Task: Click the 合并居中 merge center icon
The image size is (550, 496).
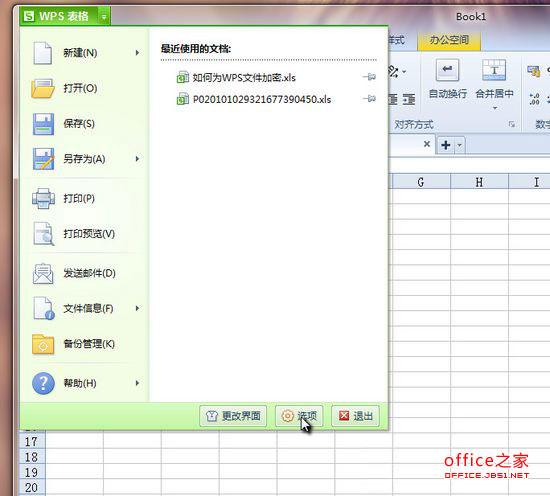Action: pos(494,69)
